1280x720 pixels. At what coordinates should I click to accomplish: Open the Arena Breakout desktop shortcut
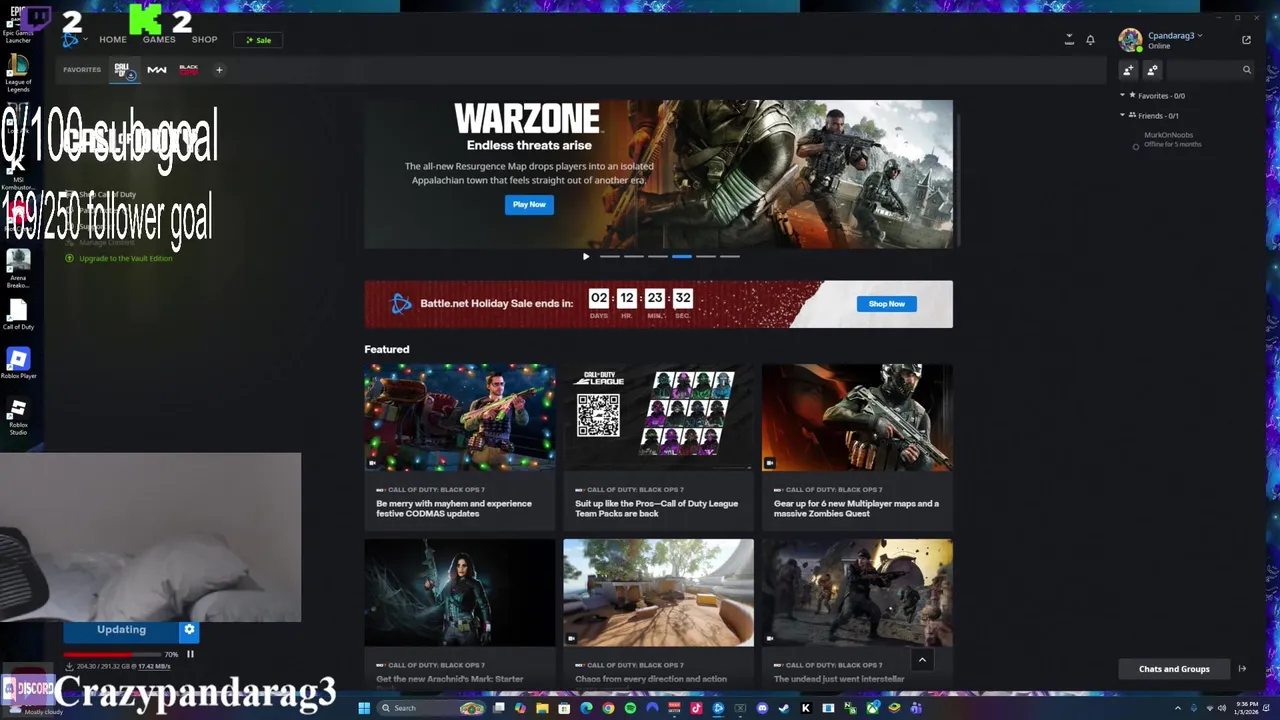pyautogui.click(x=18, y=268)
